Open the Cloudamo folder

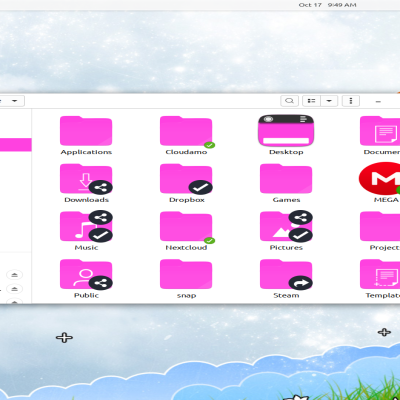(x=186, y=131)
